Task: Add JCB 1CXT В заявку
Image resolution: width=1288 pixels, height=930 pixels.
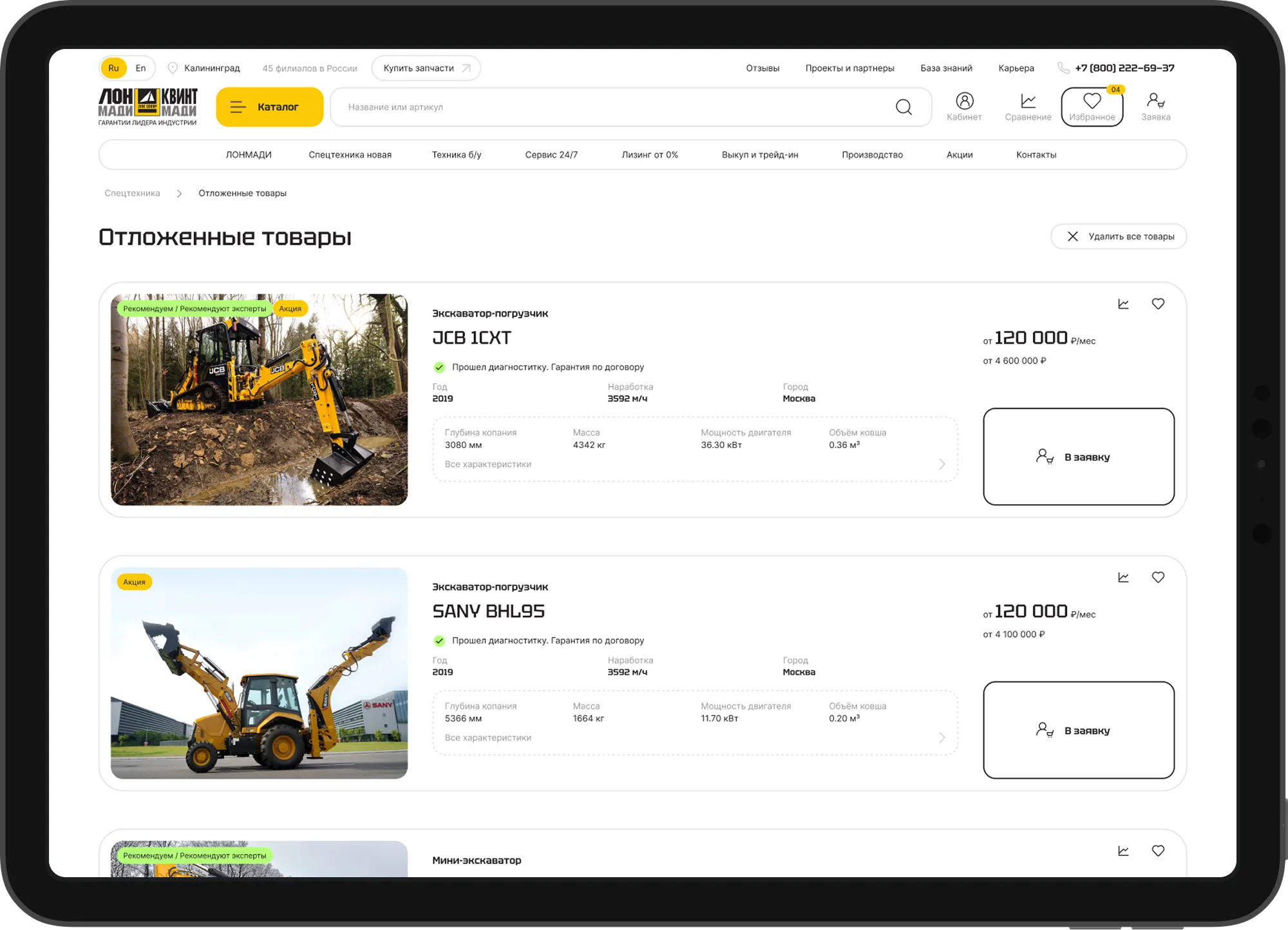Action: [x=1079, y=457]
